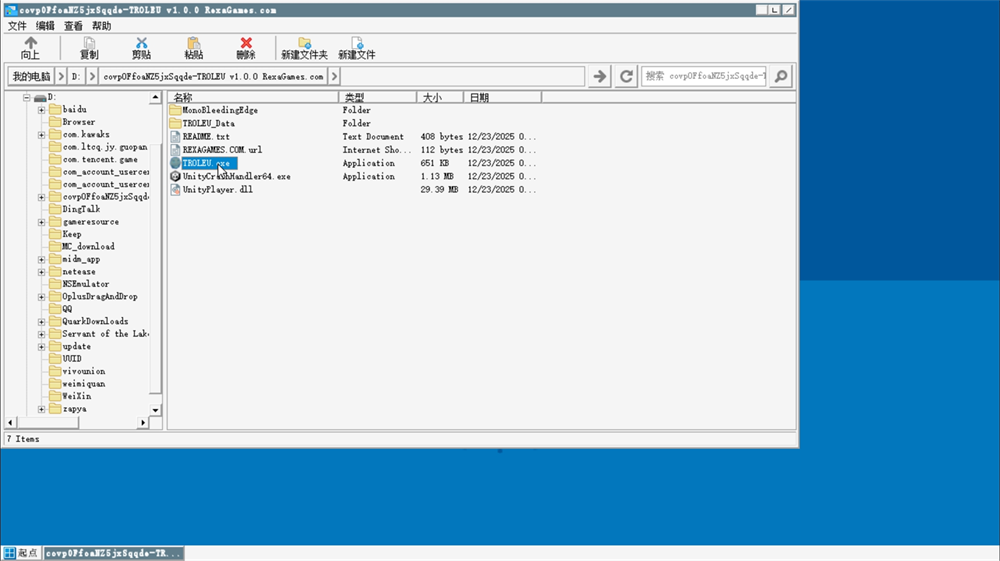Click the 我的电脑 breadcrumb button

coord(31,76)
